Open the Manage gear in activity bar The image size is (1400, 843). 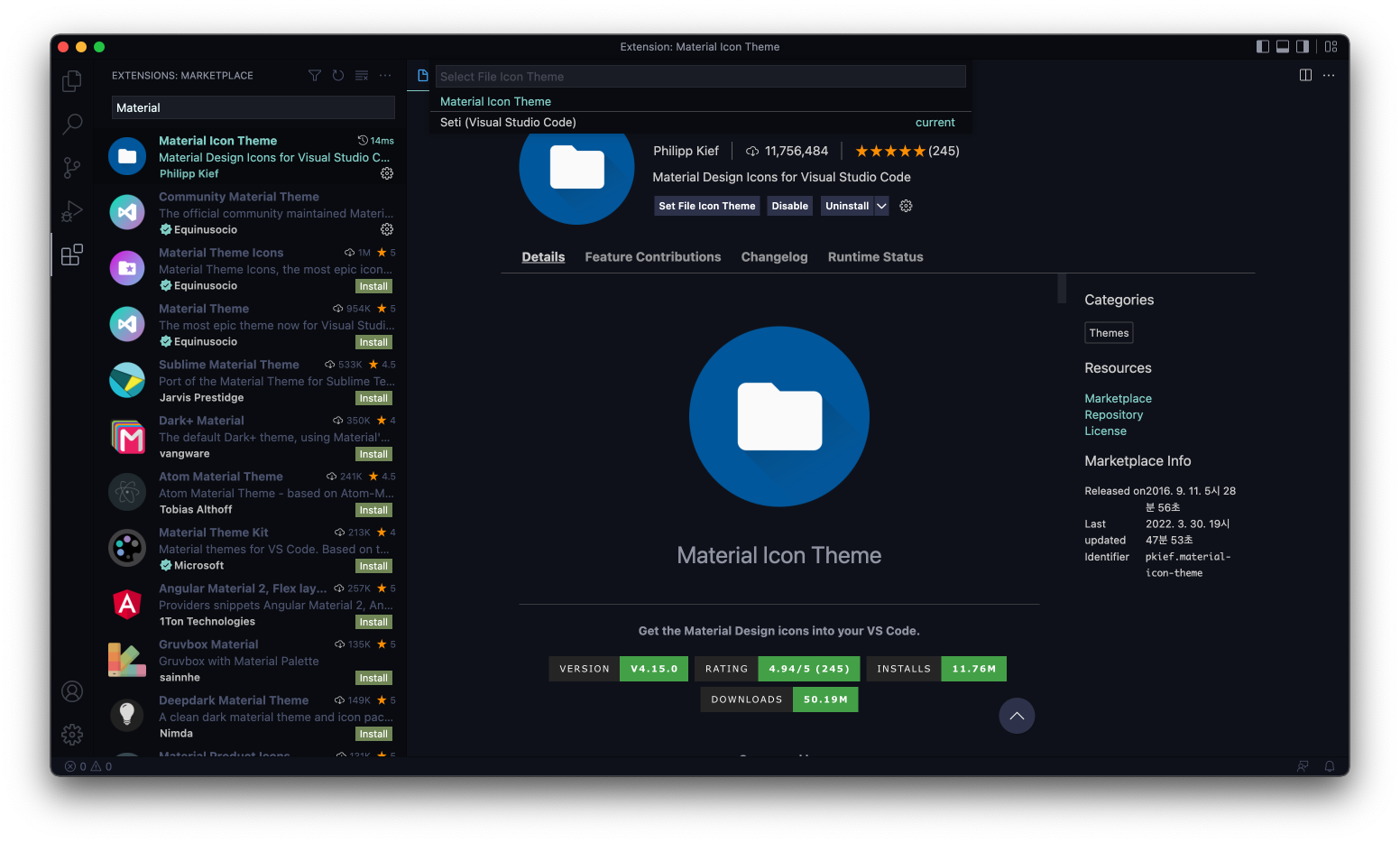coord(72,735)
